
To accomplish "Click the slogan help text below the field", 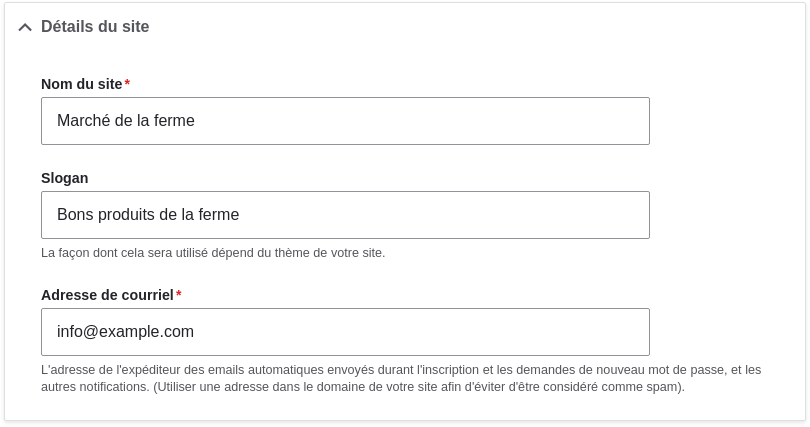I will 212,253.
